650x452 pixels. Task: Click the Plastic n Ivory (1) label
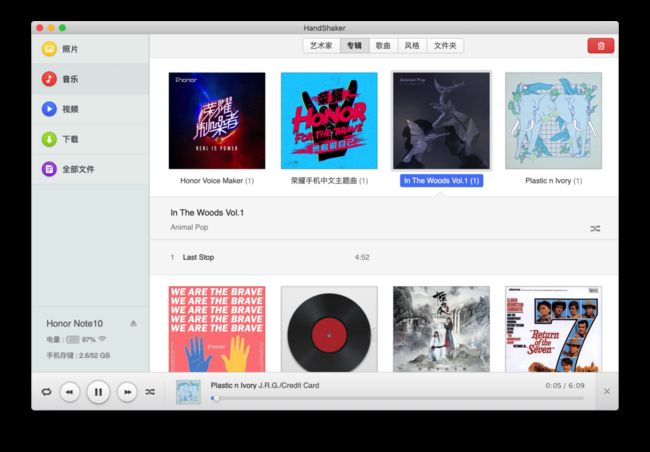tap(553, 181)
